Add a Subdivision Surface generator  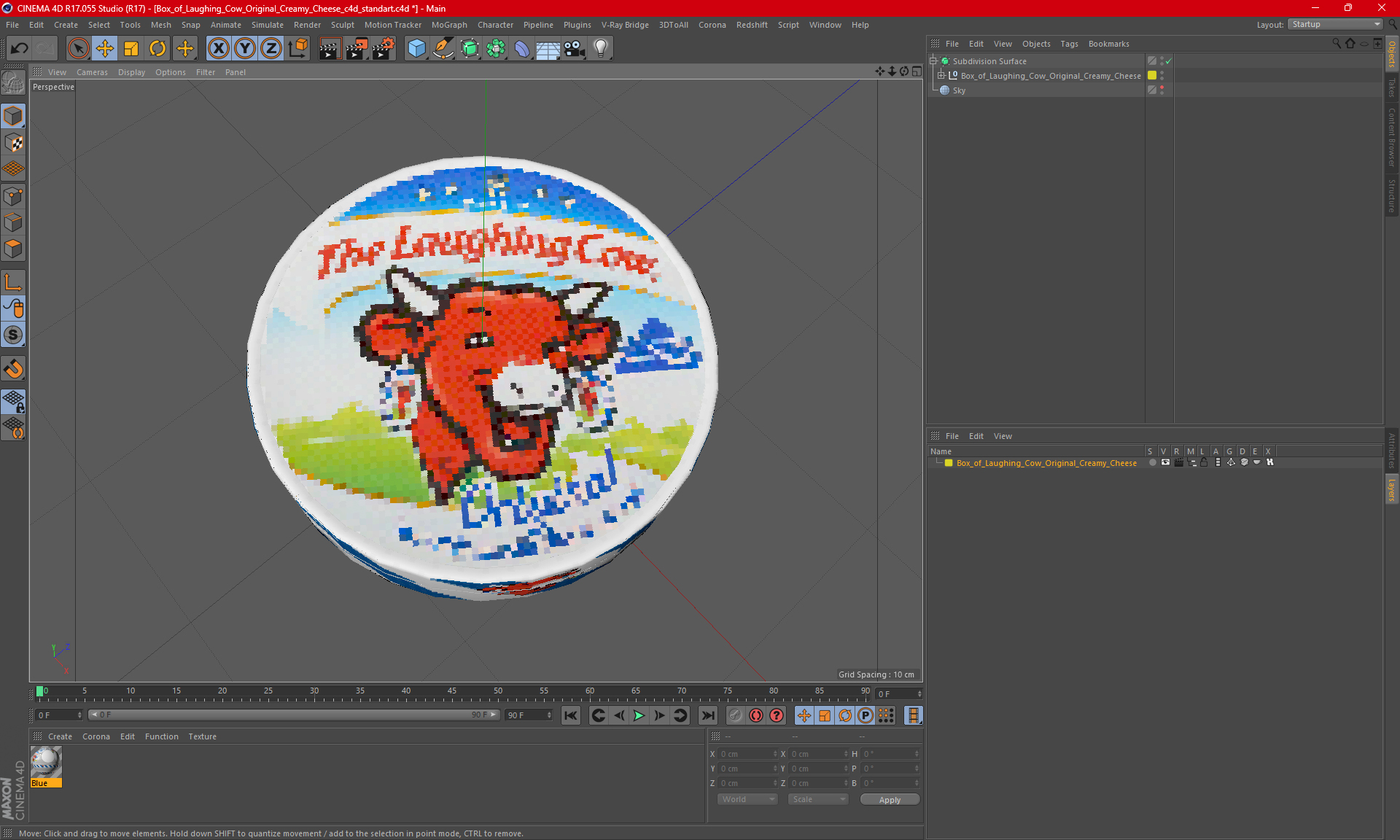tap(470, 49)
